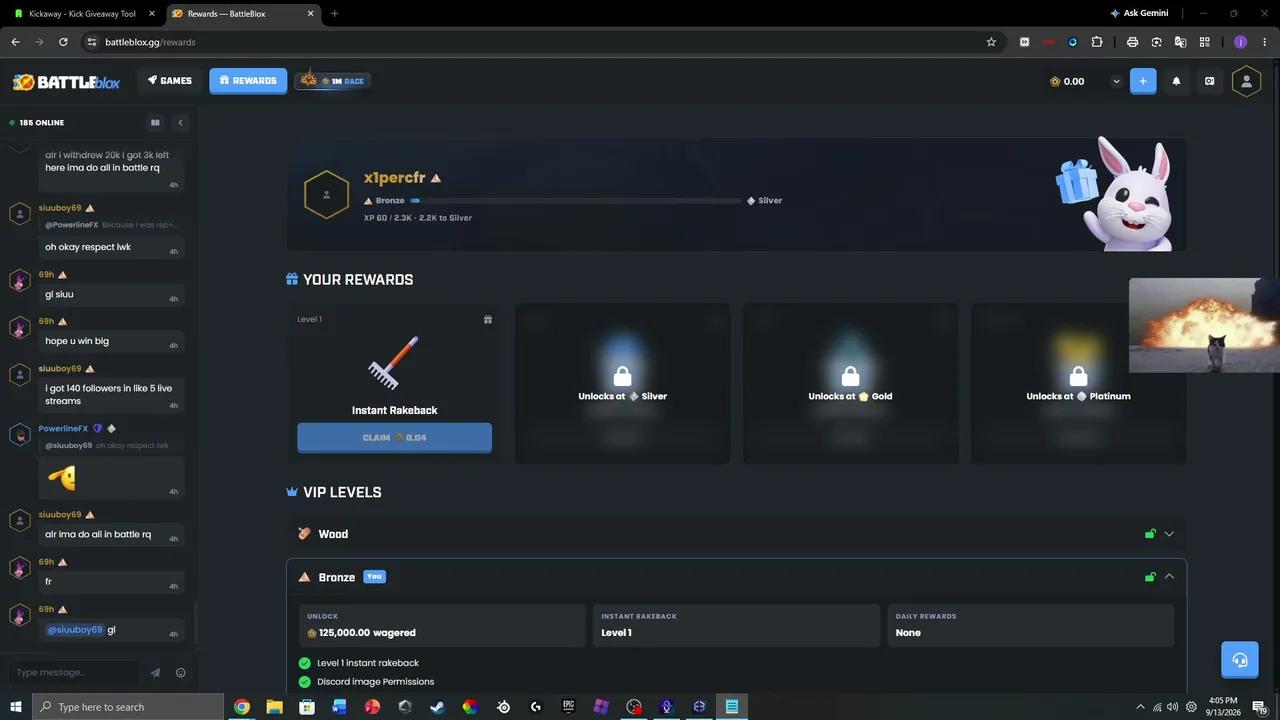Click x1percfr's hexagon avatar in profile banner
Image resolution: width=1280 pixels, height=720 pixels.
[x=326, y=194]
